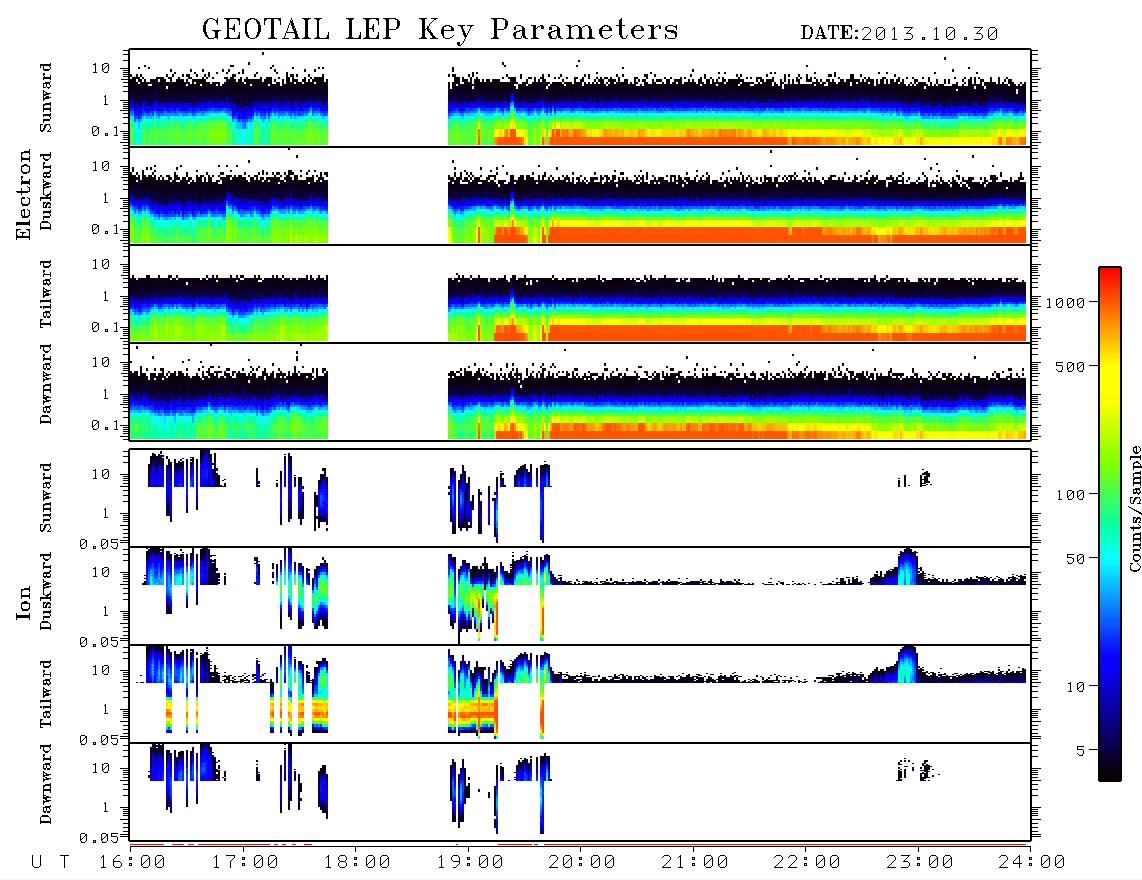Select the "18:00" time tick label

point(358,863)
